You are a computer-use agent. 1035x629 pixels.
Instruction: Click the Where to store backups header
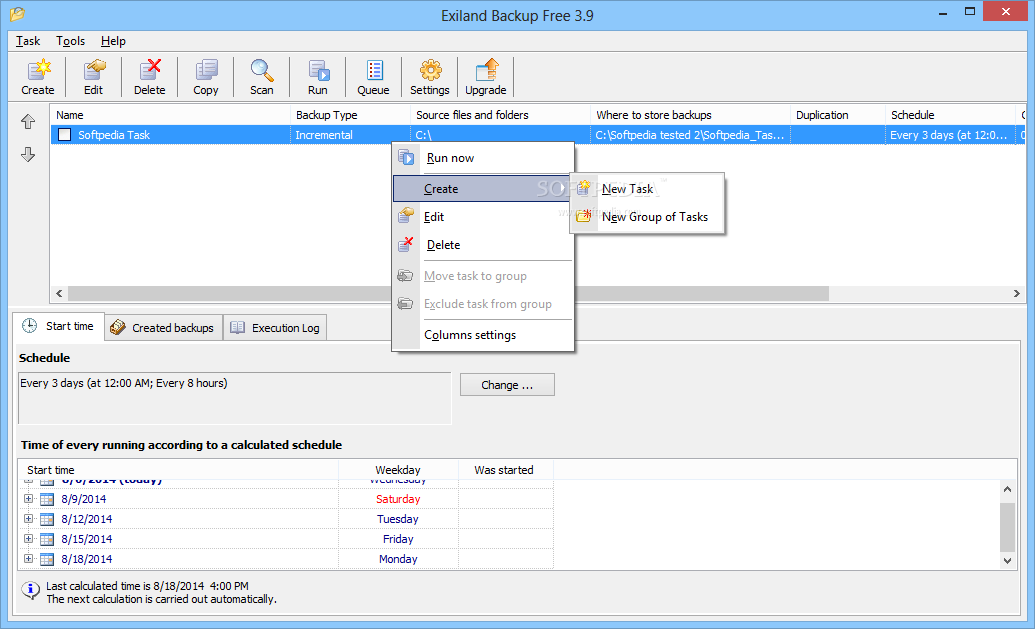pyautogui.click(x=690, y=115)
